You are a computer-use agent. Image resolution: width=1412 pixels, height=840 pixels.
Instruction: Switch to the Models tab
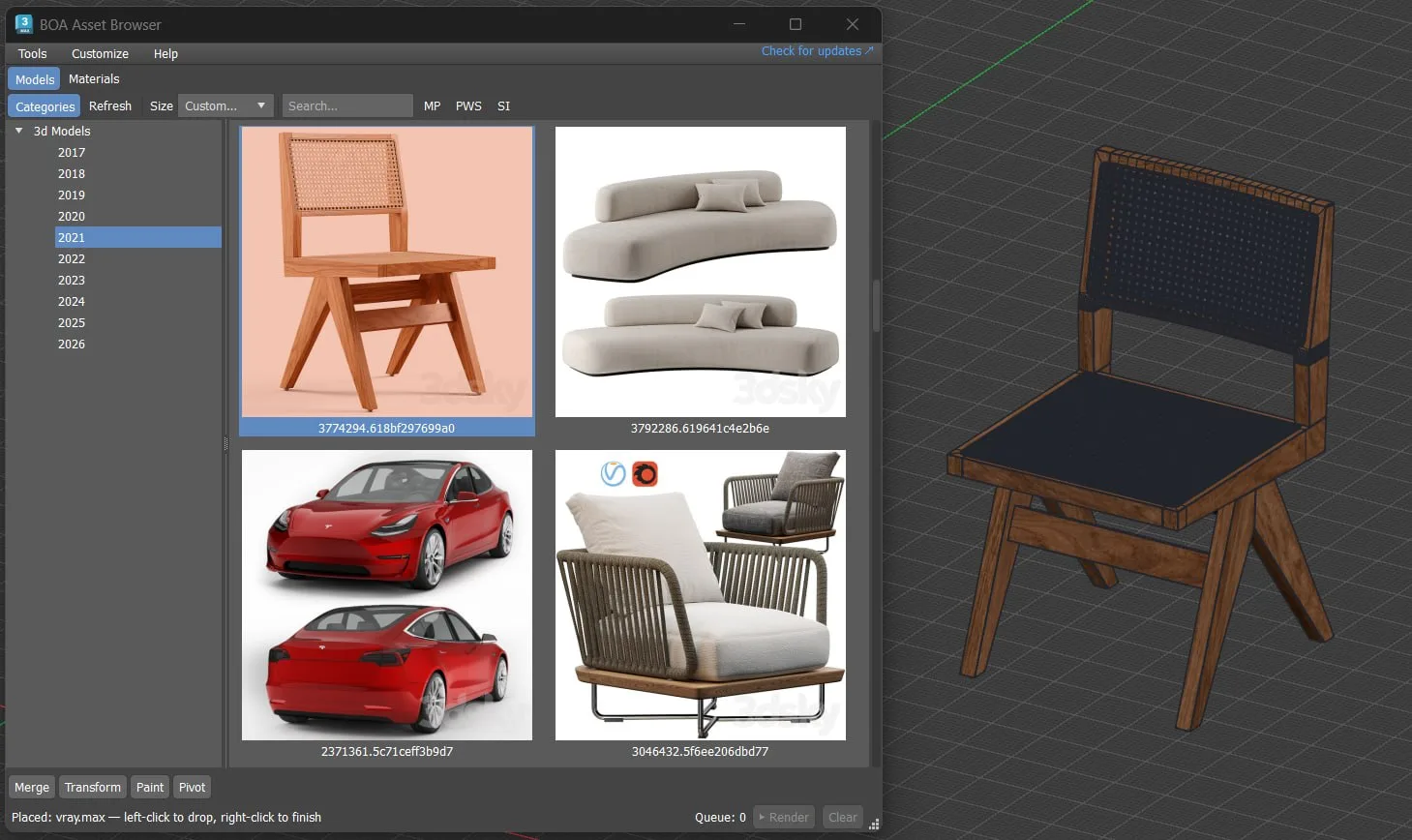point(35,79)
